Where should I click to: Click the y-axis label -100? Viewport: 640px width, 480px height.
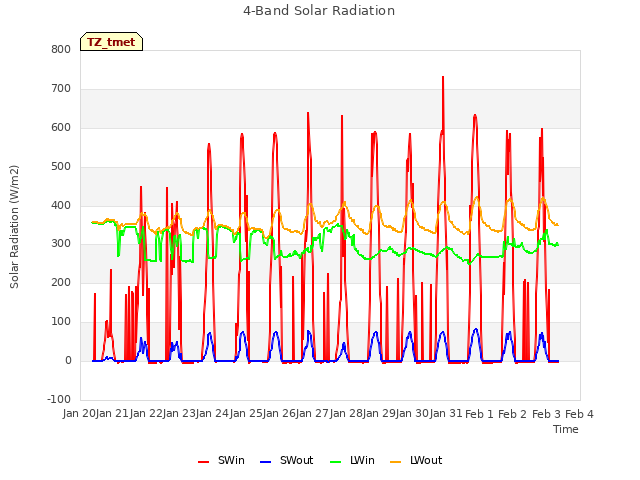click(59, 399)
